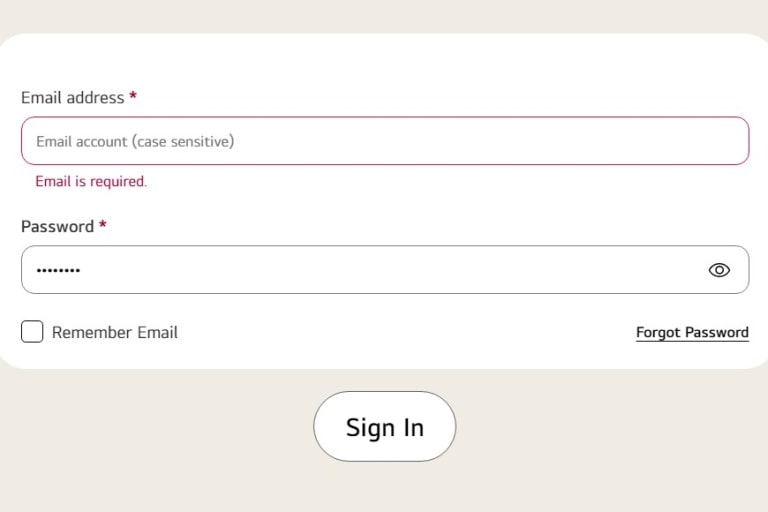
Task: Start password recovery via Forgot Password
Action: tap(692, 332)
